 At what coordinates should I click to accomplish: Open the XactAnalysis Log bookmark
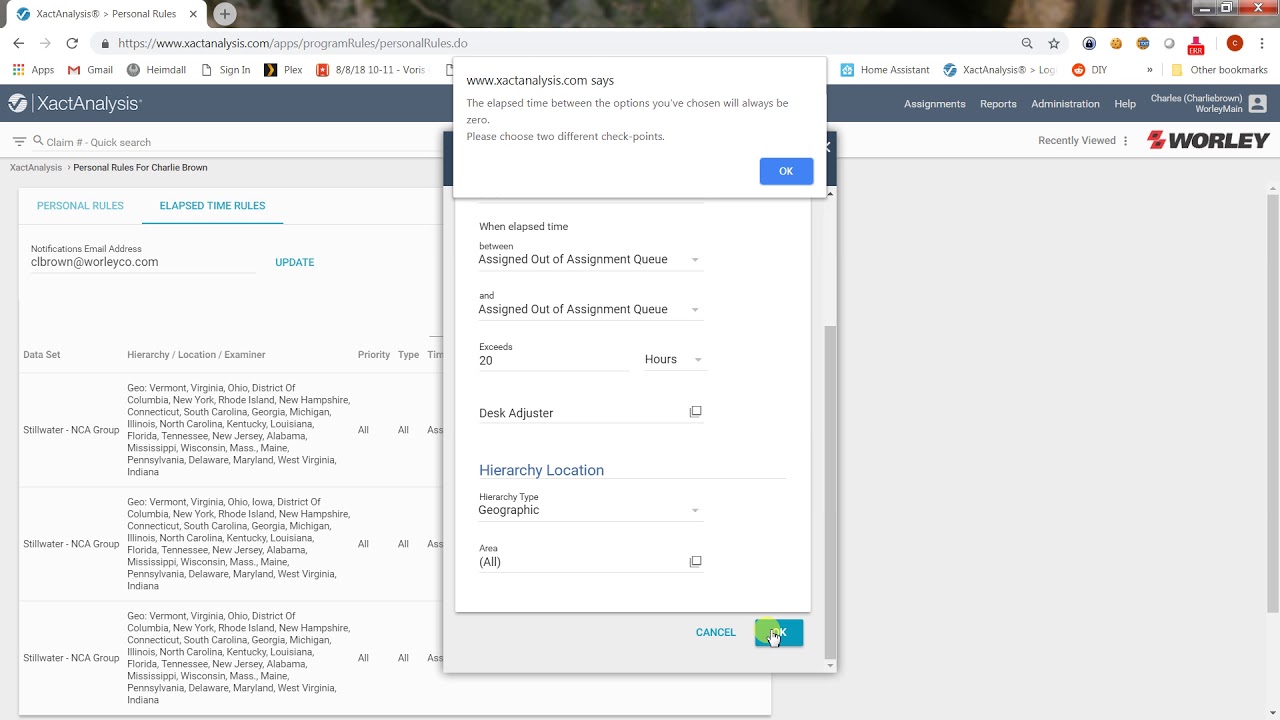click(x=999, y=70)
